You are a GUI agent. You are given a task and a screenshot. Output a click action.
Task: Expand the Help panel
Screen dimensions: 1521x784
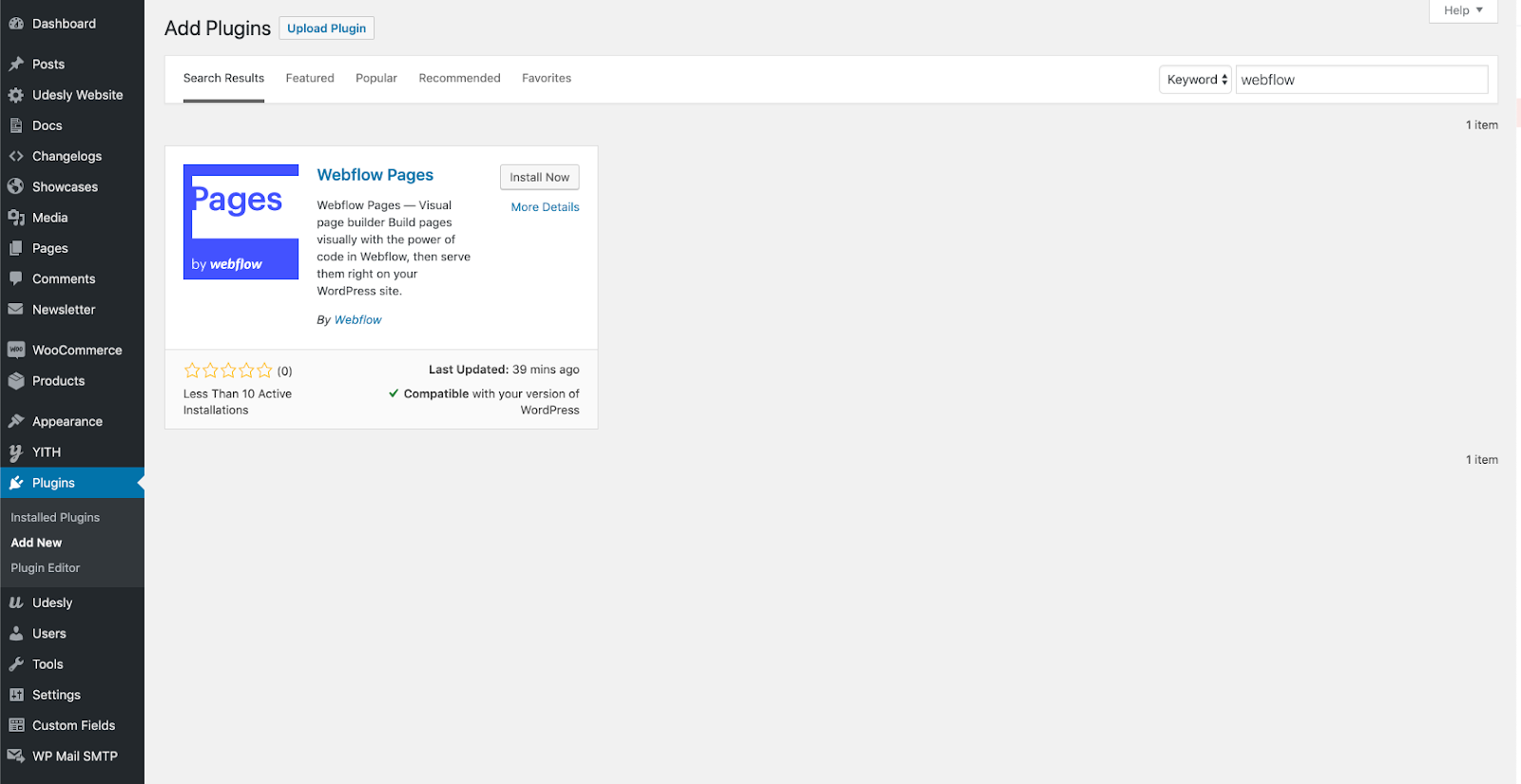pyautogui.click(x=1463, y=10)
